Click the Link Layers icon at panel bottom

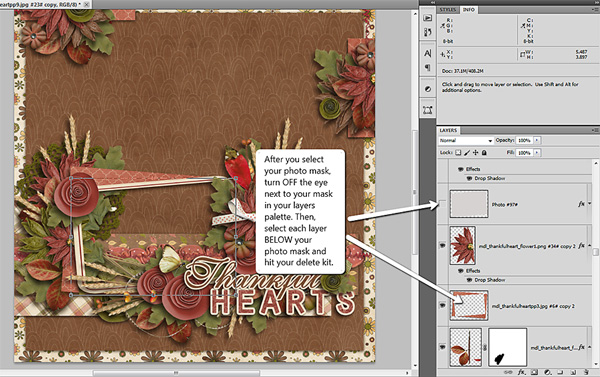[508, 372]
